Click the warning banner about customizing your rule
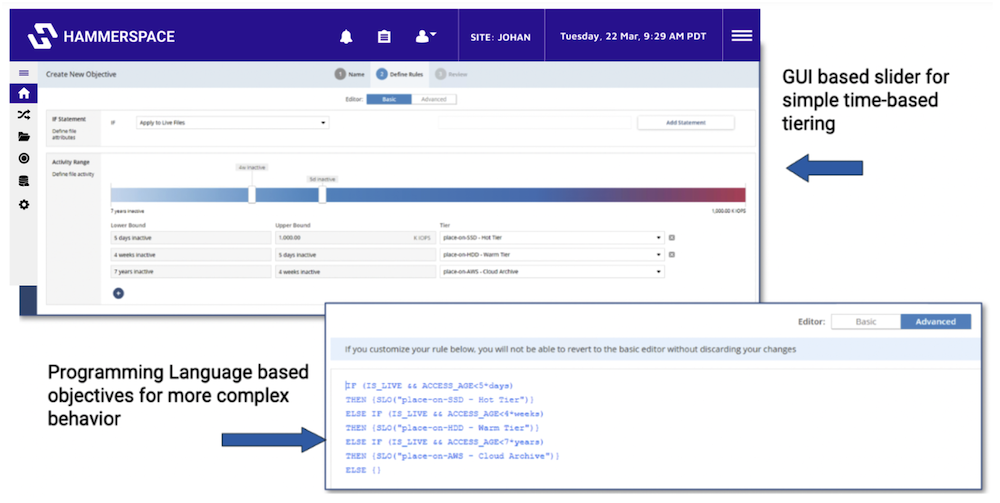This screenshot has height=503, width=1000. click(x=656, y=349)
